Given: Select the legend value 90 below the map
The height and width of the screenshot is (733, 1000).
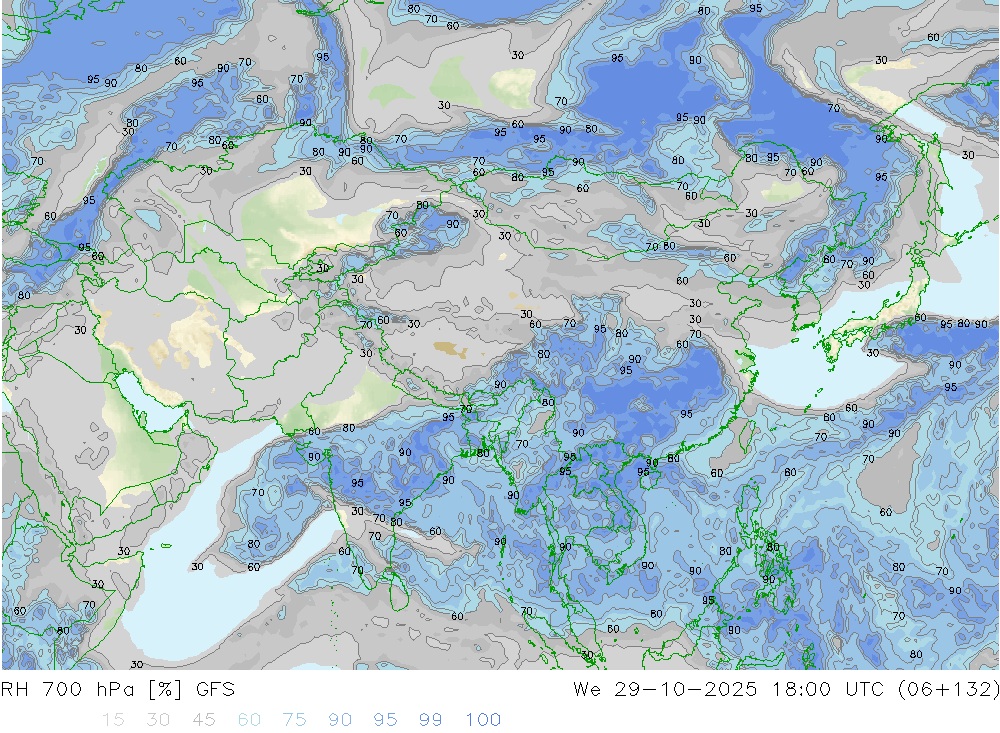Looking at the screenshot, I should pos(340,720).
